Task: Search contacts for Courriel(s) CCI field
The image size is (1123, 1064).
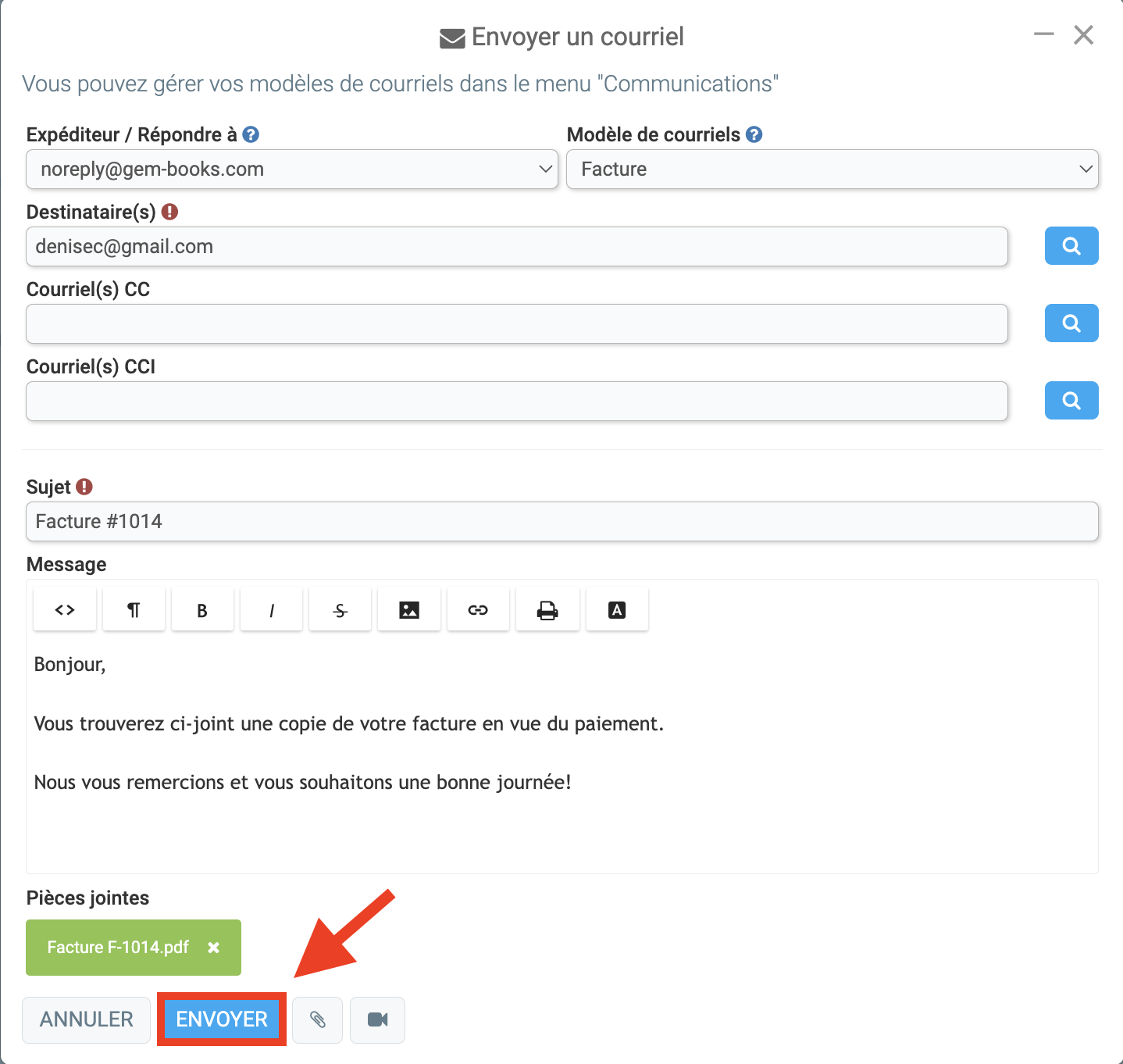Action: [x=1071, y=401]
